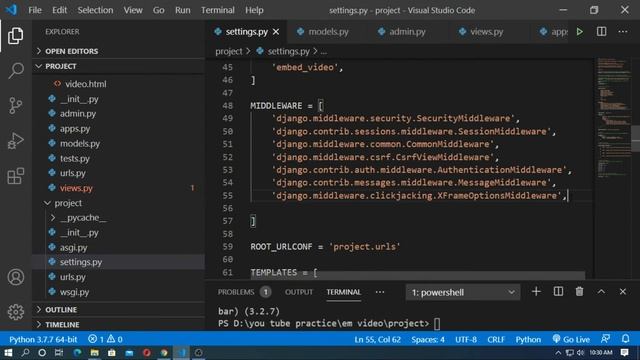Show errors and warnings count in status bar

coord(105,339)
